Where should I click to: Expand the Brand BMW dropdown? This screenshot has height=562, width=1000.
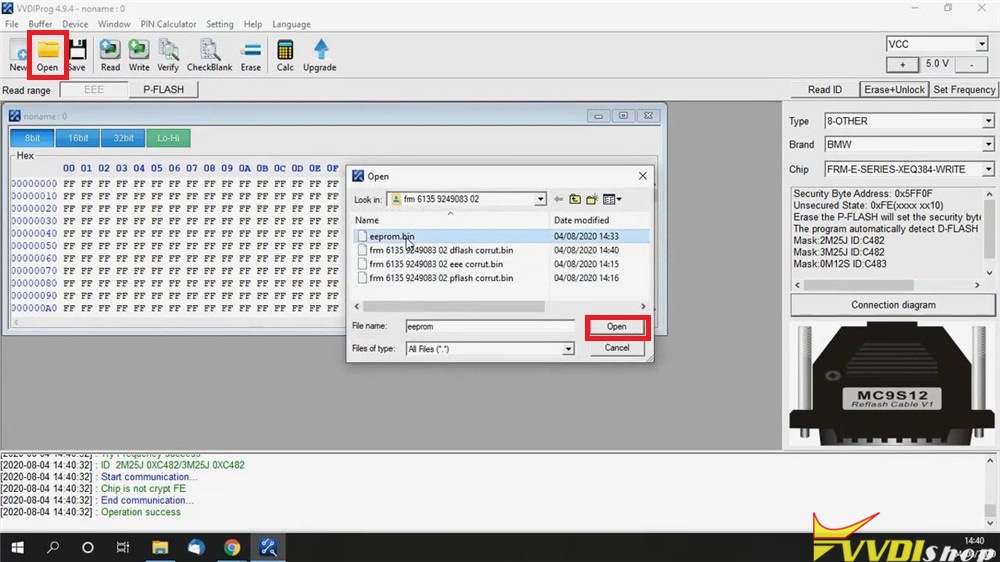coord(988,145)
